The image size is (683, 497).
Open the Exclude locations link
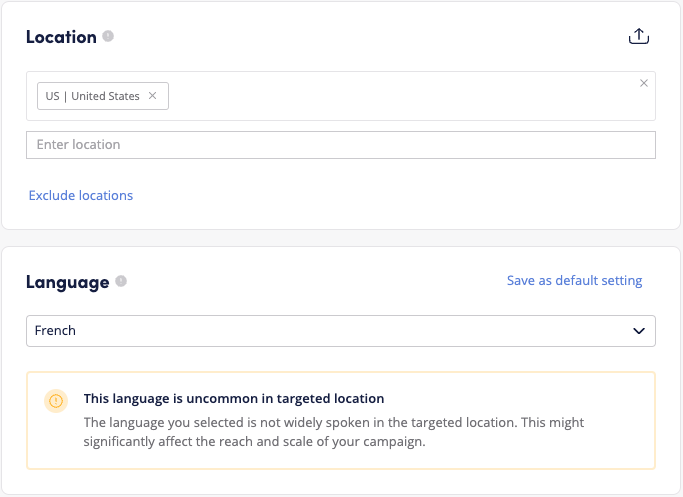pos(80,195)
